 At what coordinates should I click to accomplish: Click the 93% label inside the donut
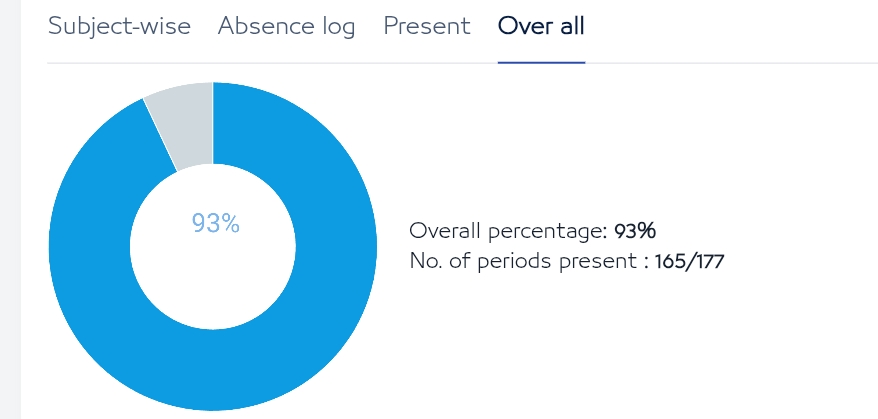pyautogui.click(x=215, y=224)
